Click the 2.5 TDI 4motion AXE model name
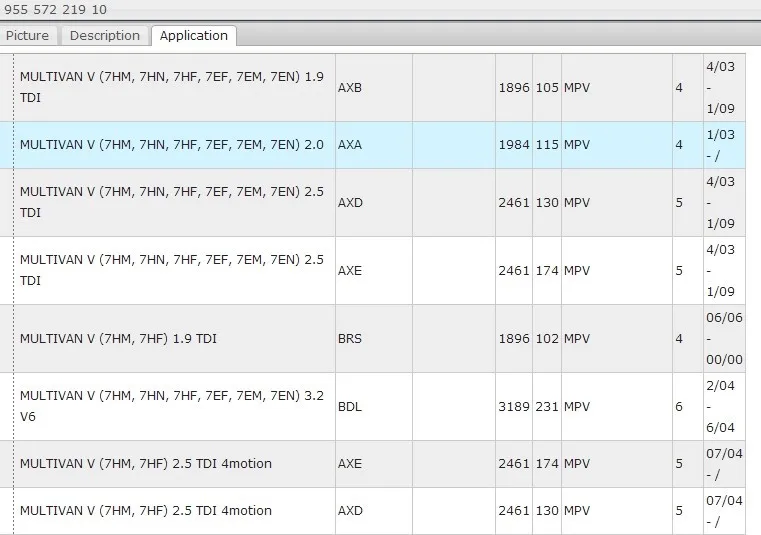761x535 pixels. tap(146, 464)
